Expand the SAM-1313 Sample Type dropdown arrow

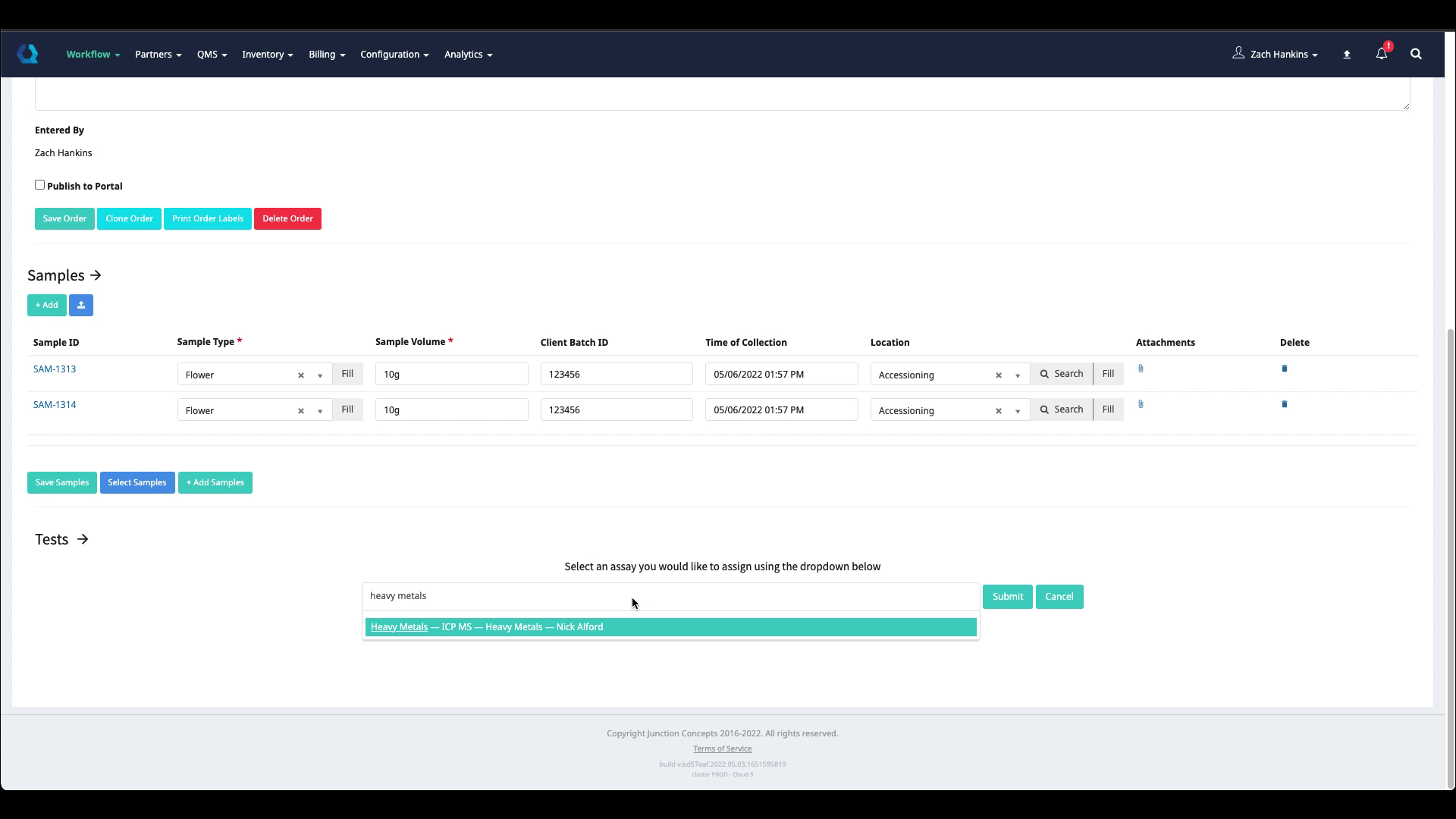[x=320, y=375]
